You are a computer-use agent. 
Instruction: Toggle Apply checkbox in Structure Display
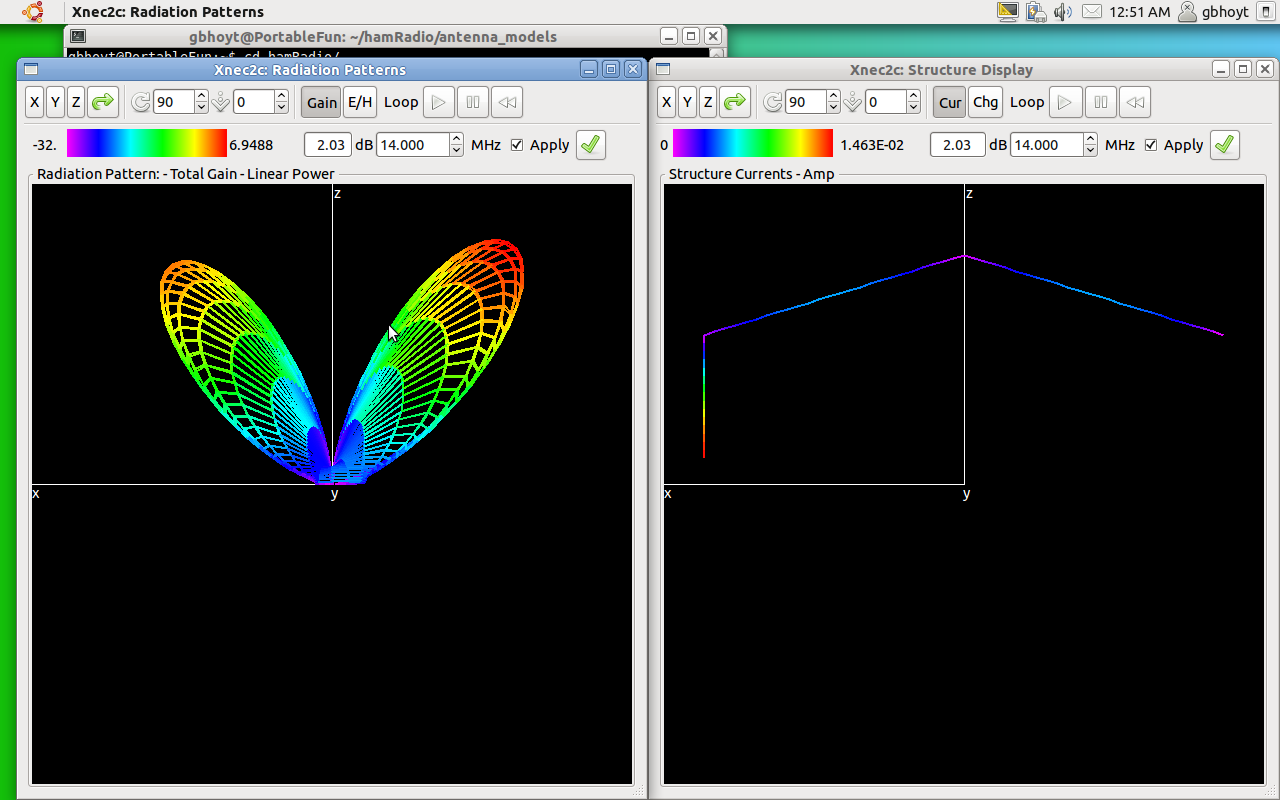point(1151,145)
